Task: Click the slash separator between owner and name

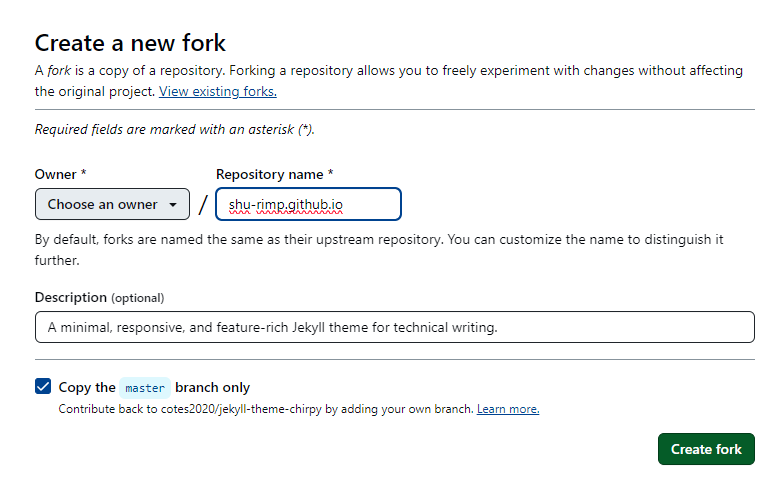Action: 203,205
